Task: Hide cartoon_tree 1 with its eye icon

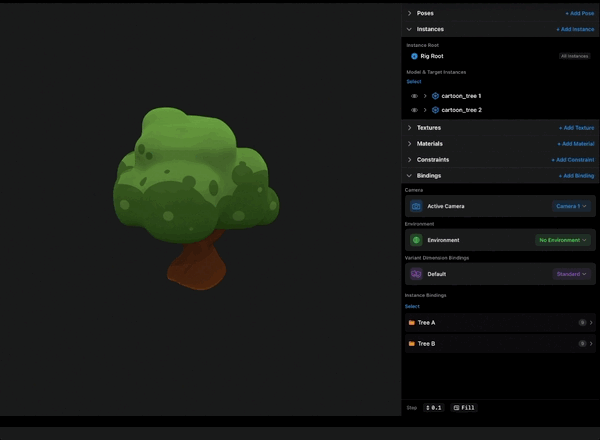Action: tap(414, 96)
